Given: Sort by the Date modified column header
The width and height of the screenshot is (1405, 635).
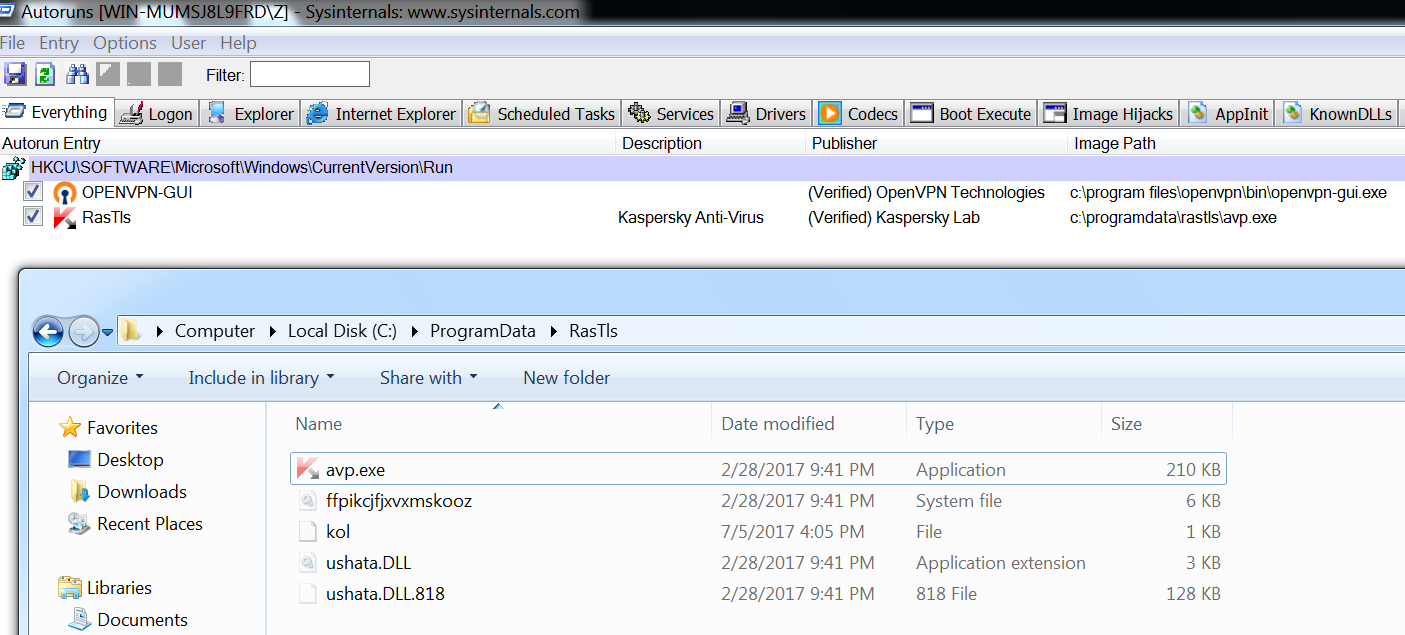Looking at the screenshot, I should pyautogui.click(x=809, y=424).
